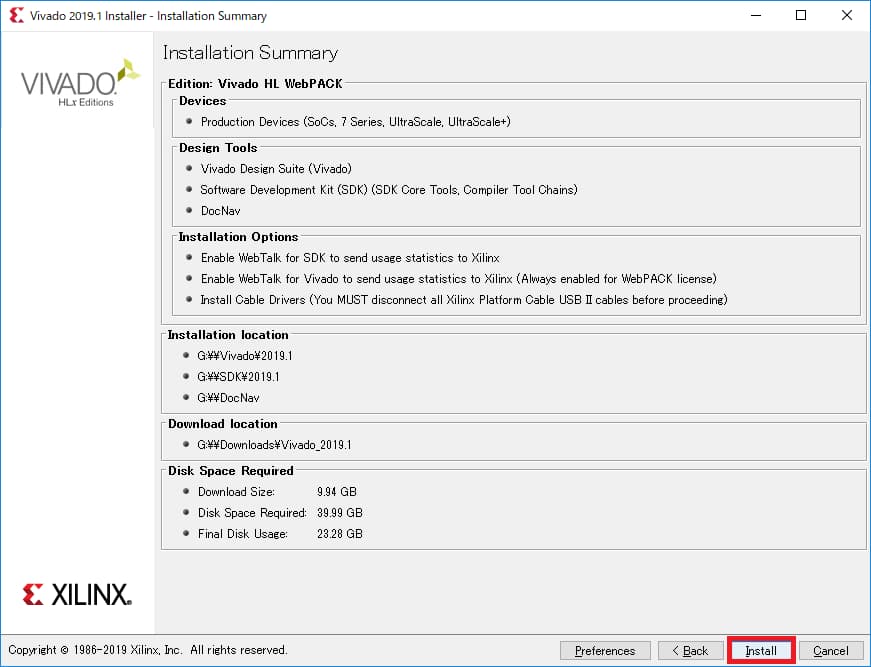This screenshot has width=871, height=667.
Task: Select 'Enable WebTalk for SDK' option text
Action: [x=350, y=258]
